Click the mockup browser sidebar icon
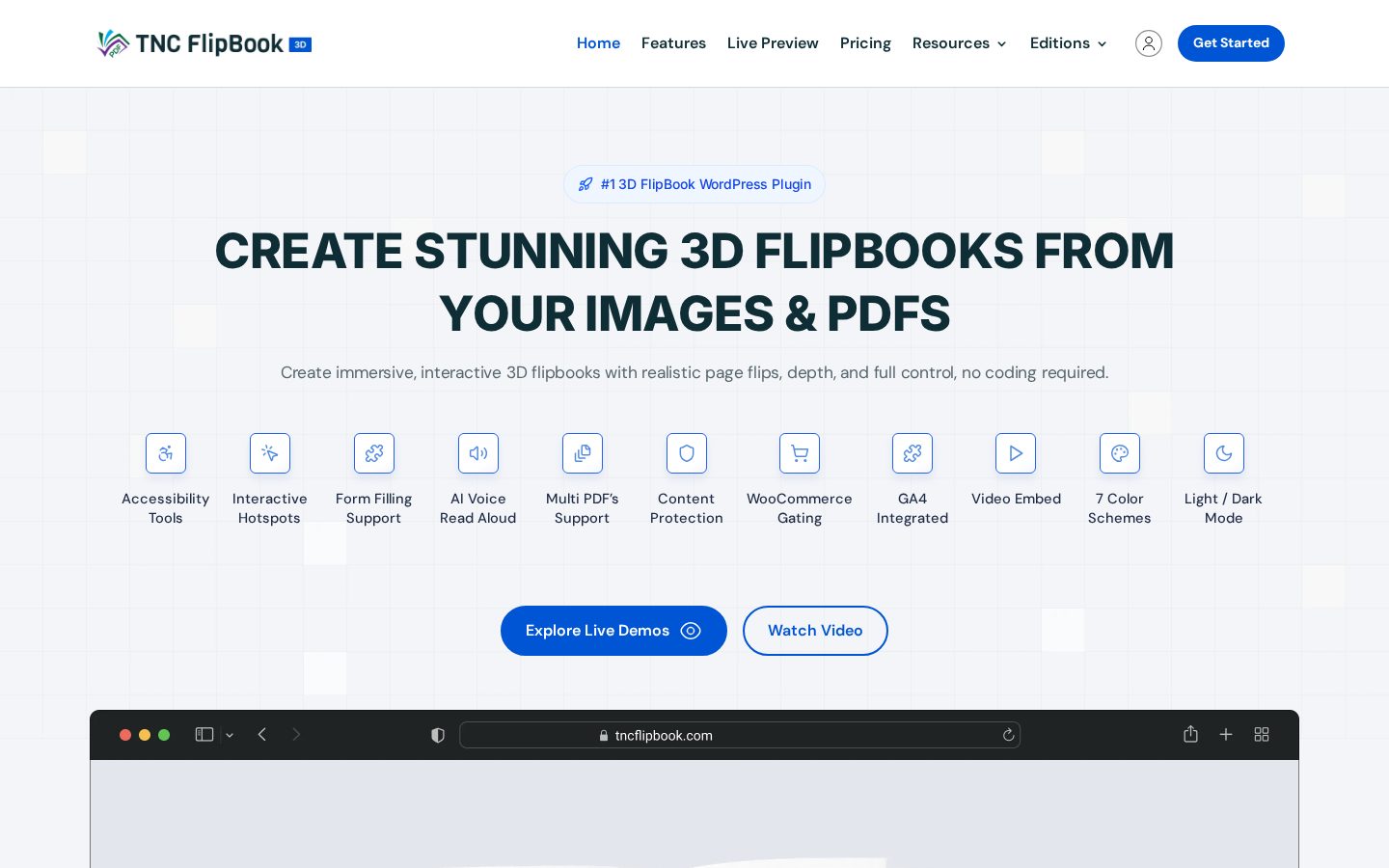 tap(204, 735)
